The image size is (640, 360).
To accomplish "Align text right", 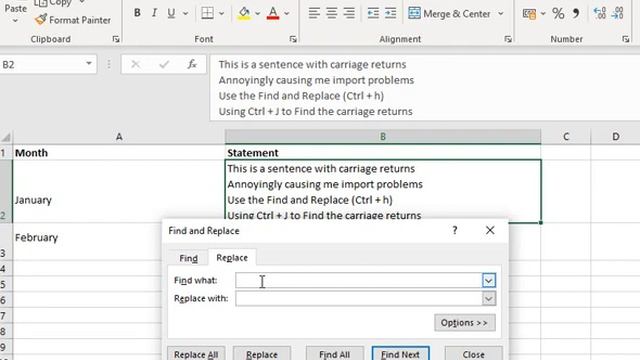I will (349, 13).
